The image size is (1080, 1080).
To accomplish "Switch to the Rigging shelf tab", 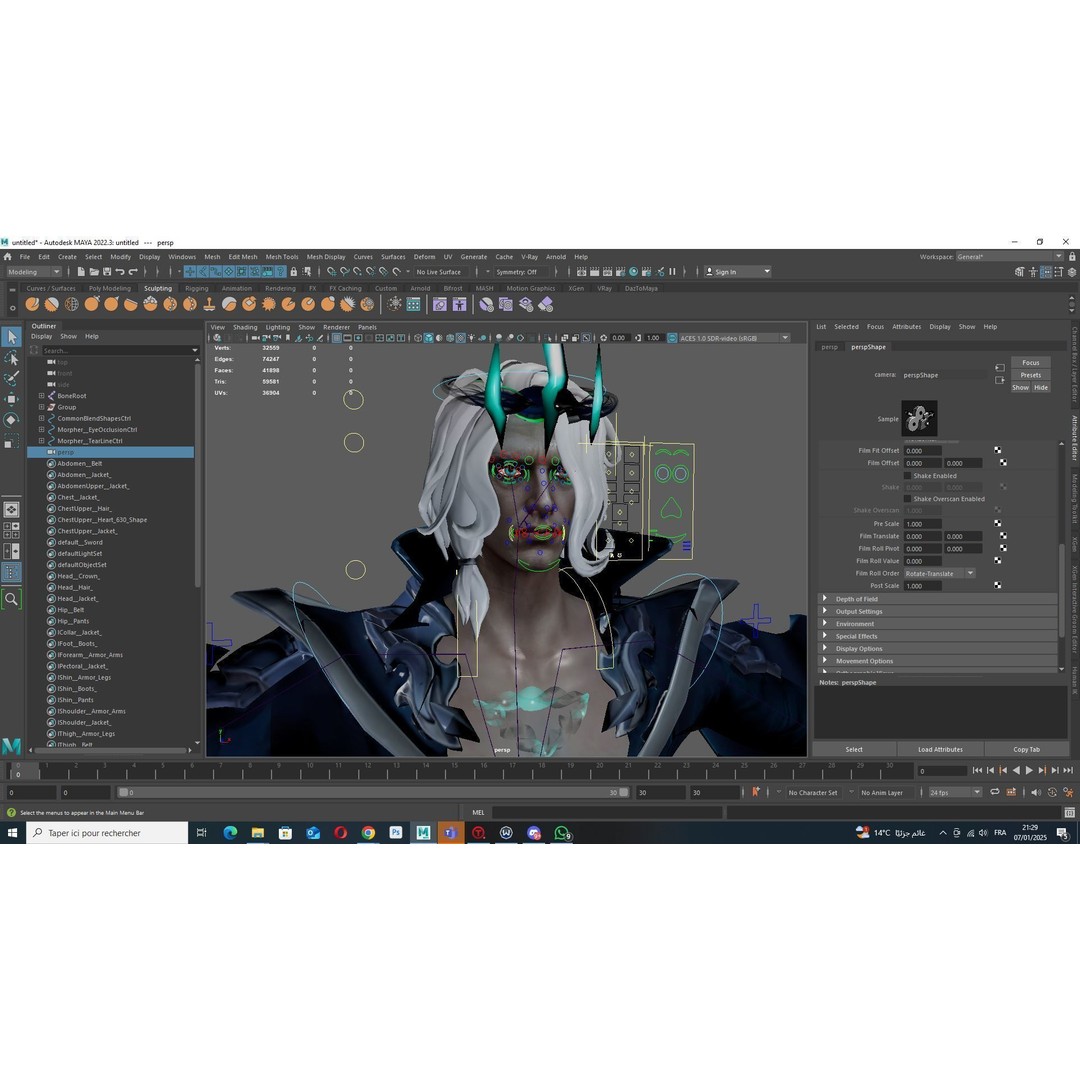I will [x=196, y=289].
